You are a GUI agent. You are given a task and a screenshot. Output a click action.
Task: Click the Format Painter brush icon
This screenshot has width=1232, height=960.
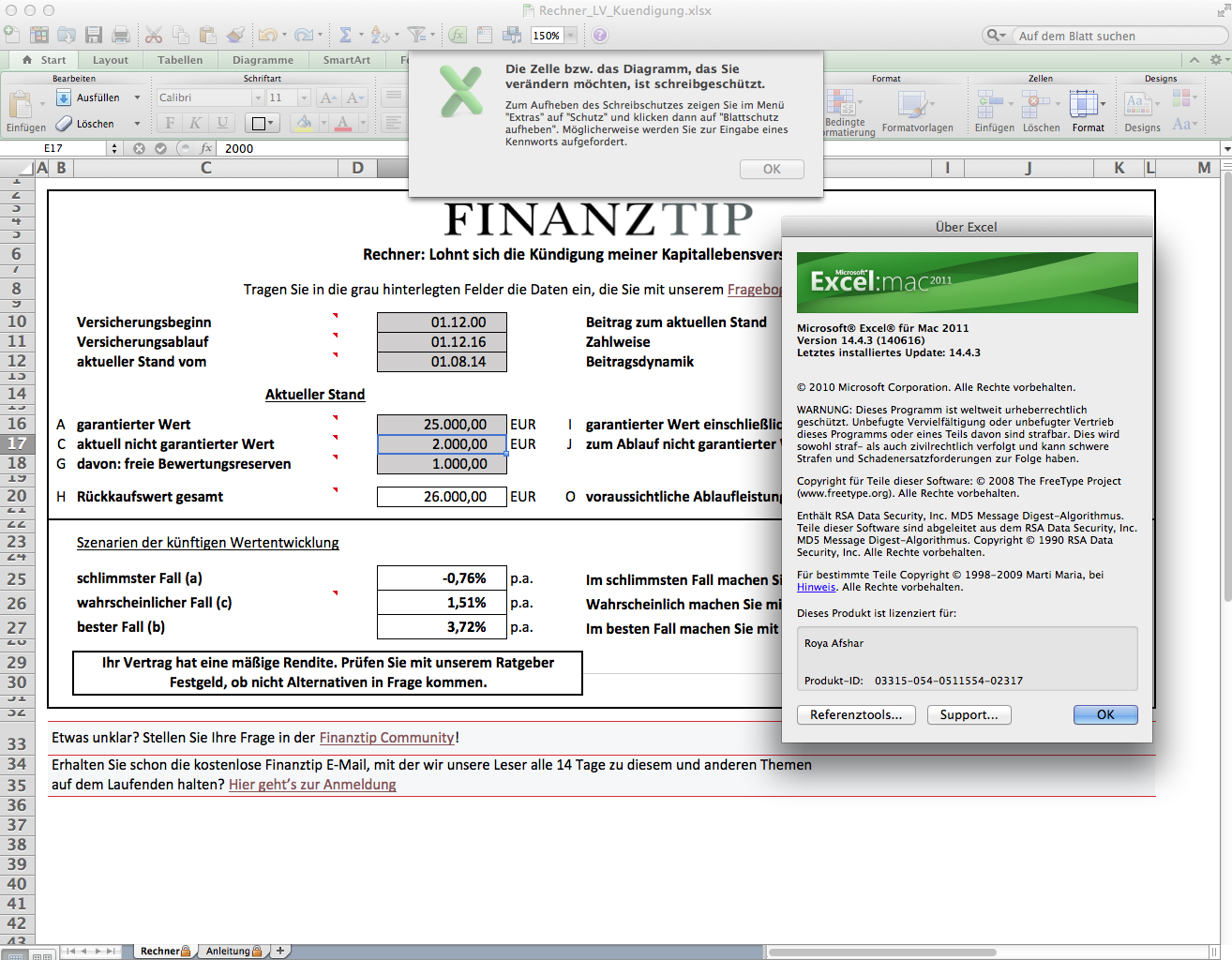(235, 35)
